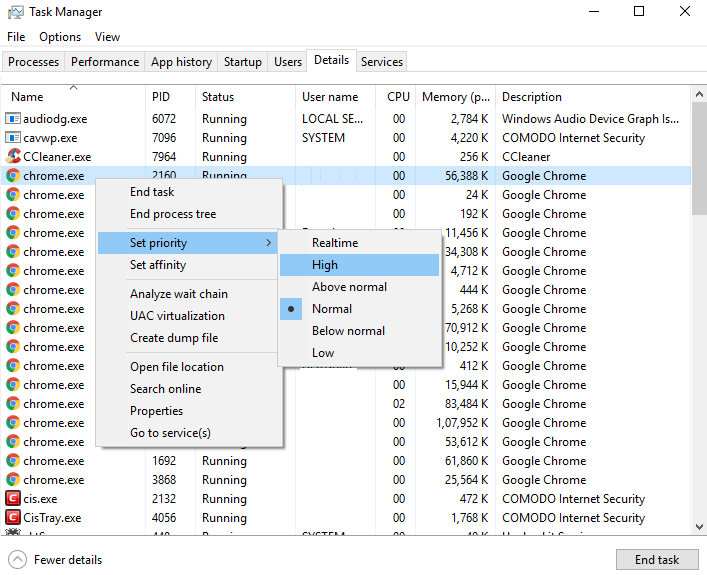The width and height of the screenshot is (707, 575).
Task: Click Windows Audio Device Graph description
Action: [590, 119]
